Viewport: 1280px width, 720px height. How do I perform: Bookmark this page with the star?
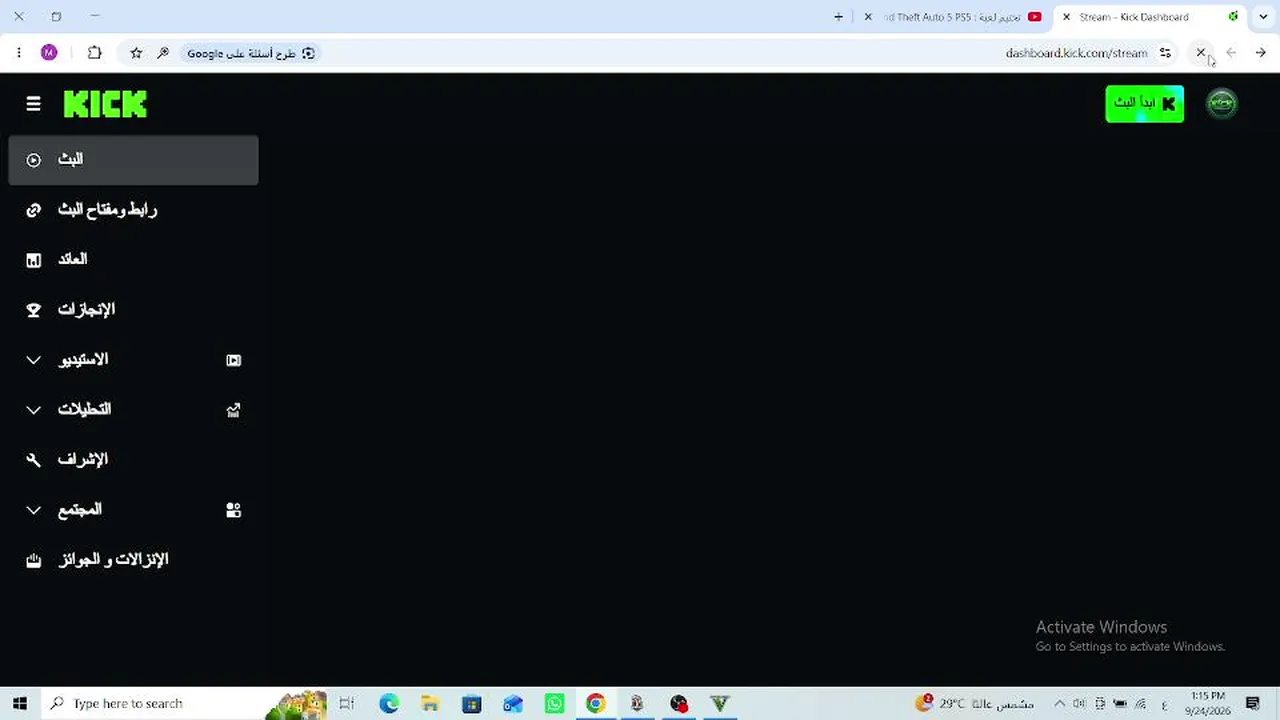click(136, 53)
